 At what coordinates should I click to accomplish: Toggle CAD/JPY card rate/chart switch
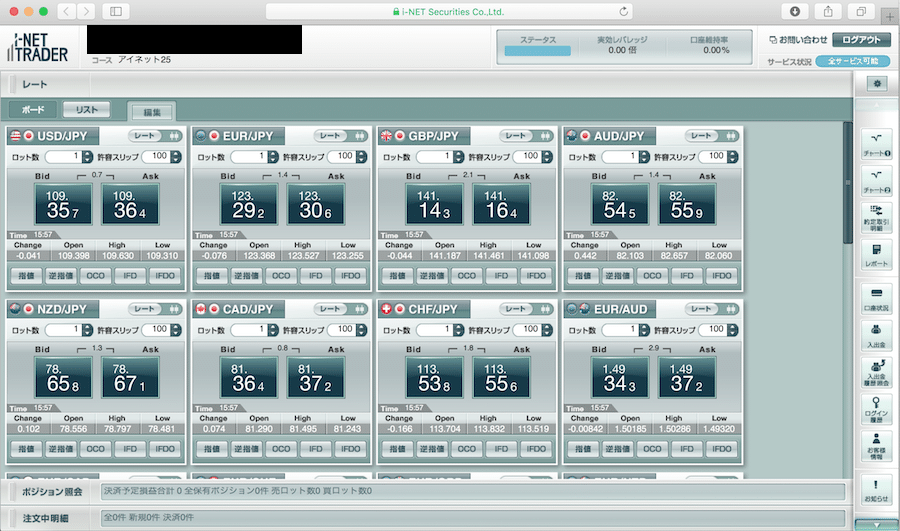click(340, 309)
